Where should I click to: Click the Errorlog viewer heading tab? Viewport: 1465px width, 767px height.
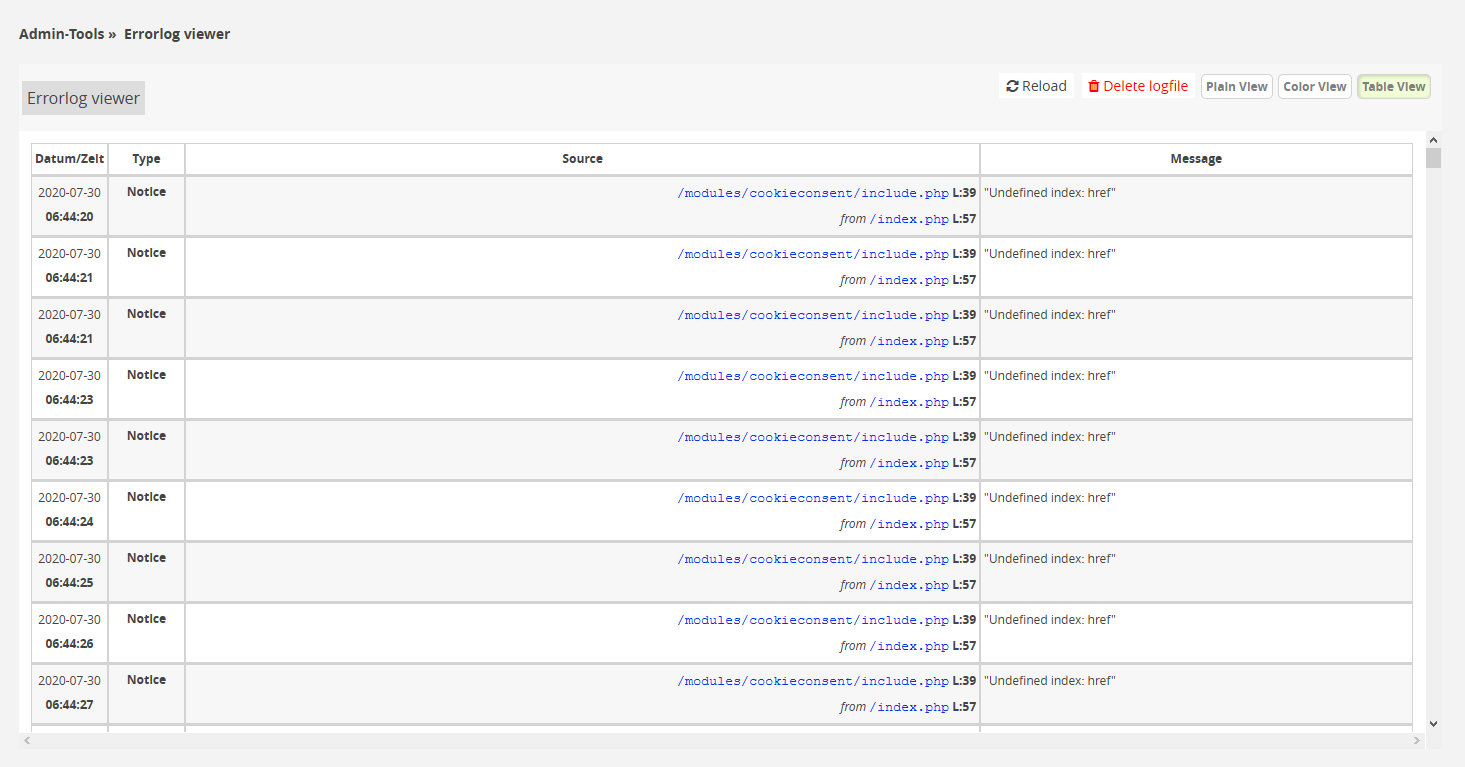tap(83, 98)
